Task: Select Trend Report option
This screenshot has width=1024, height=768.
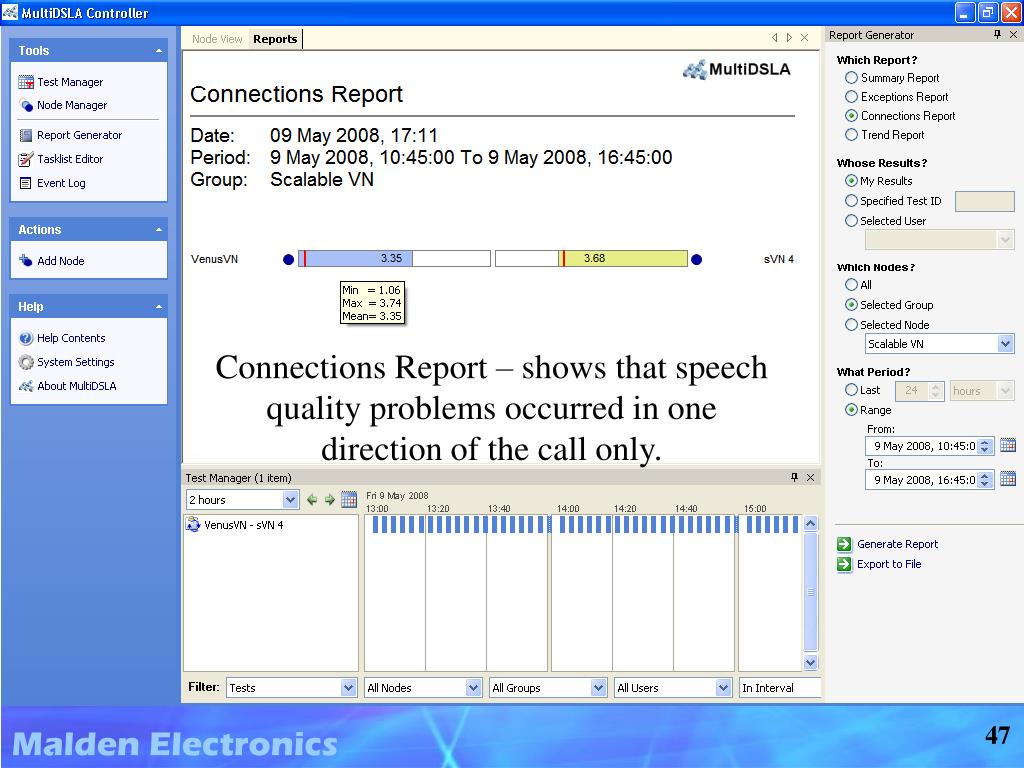Action: point(851,135)
